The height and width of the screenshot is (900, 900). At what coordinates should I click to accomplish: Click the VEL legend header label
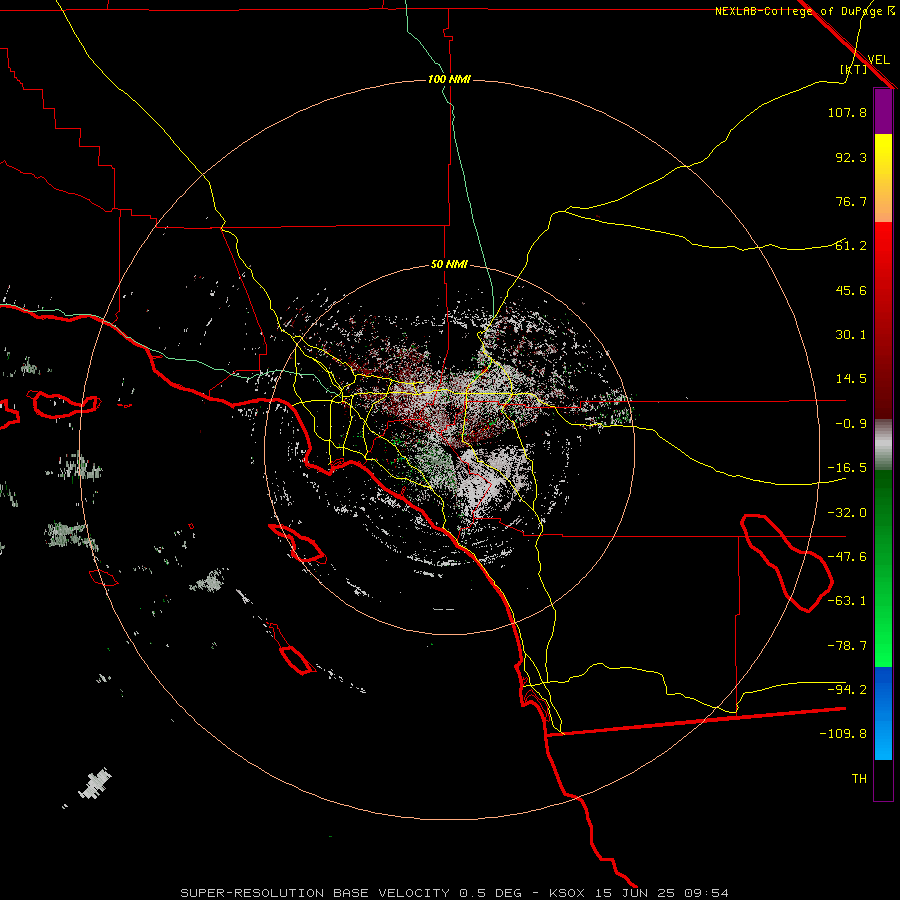click(878, 59)
